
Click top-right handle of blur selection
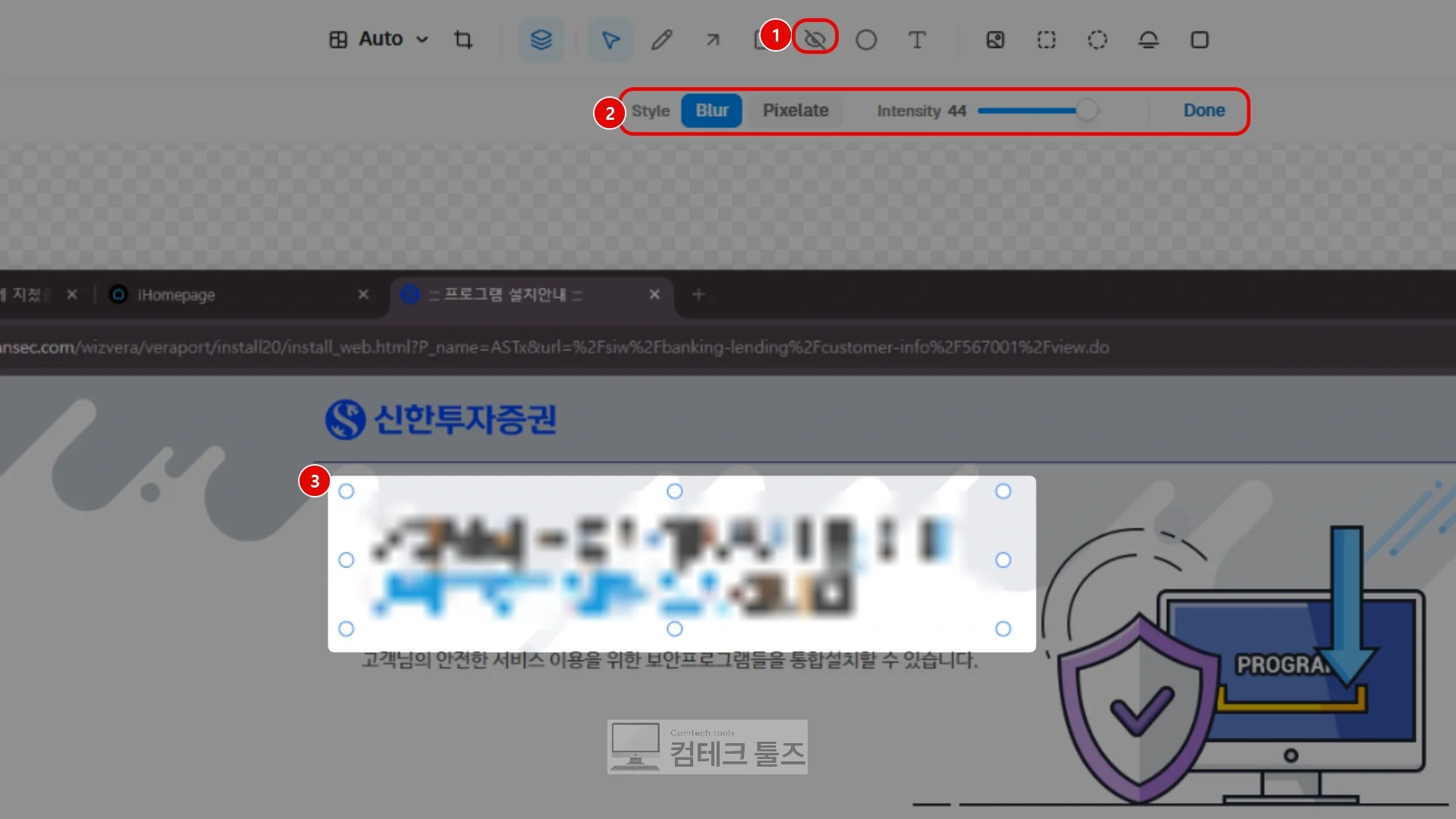click(x=1003, y=491)
